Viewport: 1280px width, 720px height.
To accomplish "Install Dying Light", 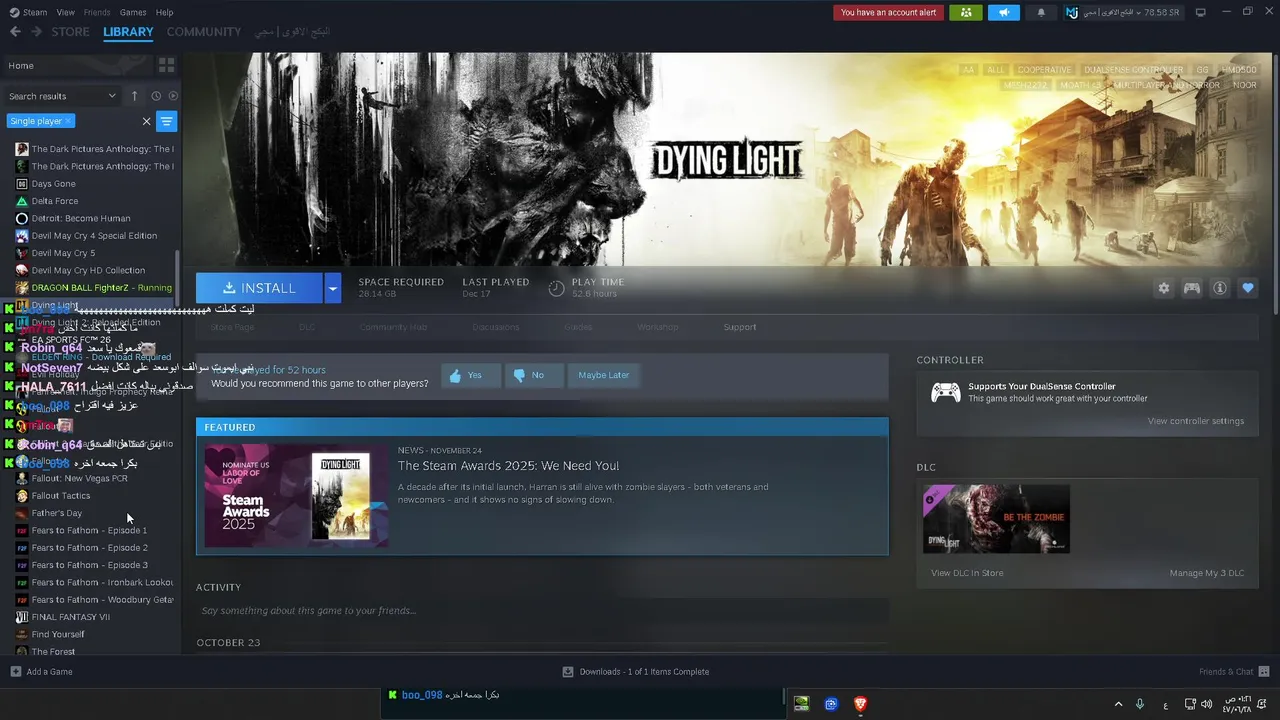I will tap(259, 288).
